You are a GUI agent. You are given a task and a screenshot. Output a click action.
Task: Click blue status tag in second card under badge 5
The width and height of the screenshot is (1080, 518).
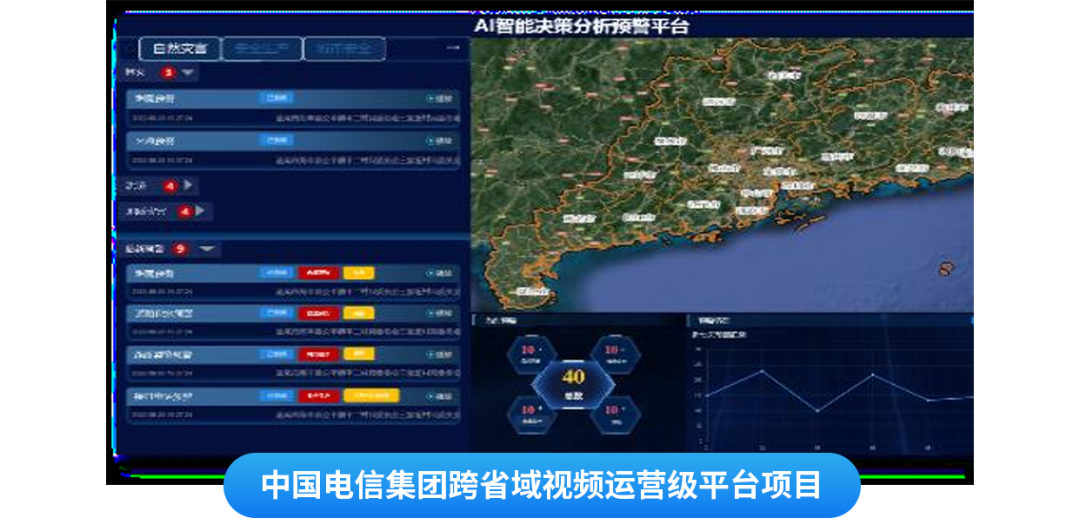[x=276, y=141]
